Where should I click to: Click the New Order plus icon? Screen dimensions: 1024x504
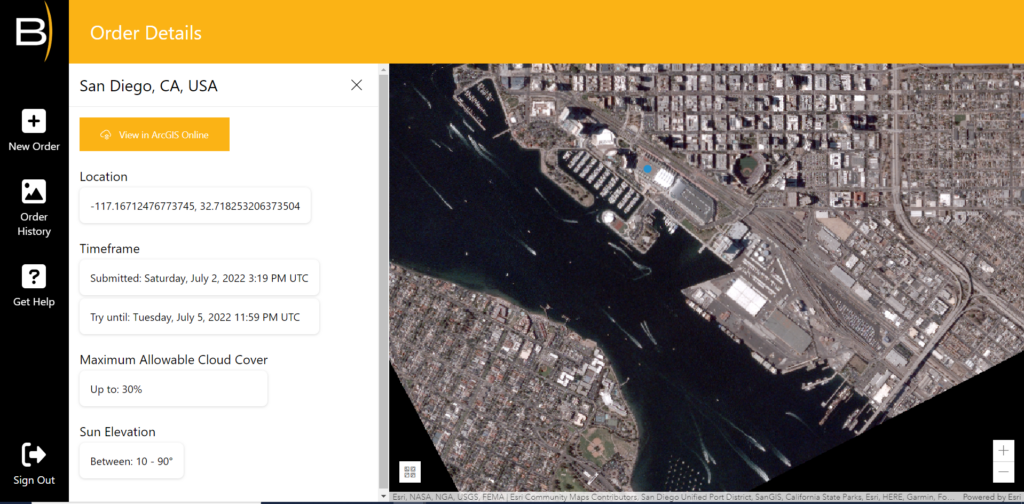(34, 121)
